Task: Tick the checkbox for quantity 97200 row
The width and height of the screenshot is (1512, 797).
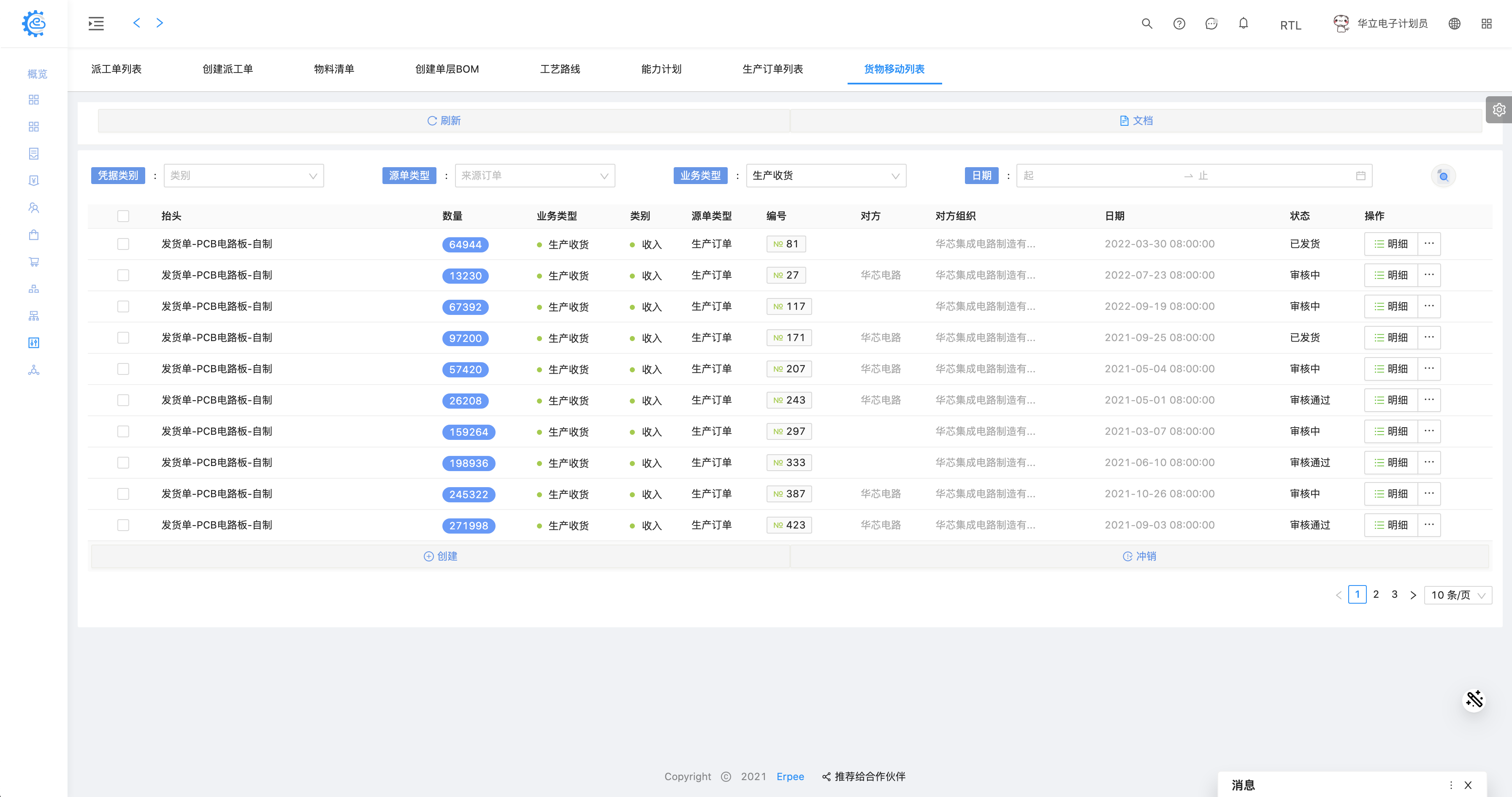Action: [x=123, y=337]
